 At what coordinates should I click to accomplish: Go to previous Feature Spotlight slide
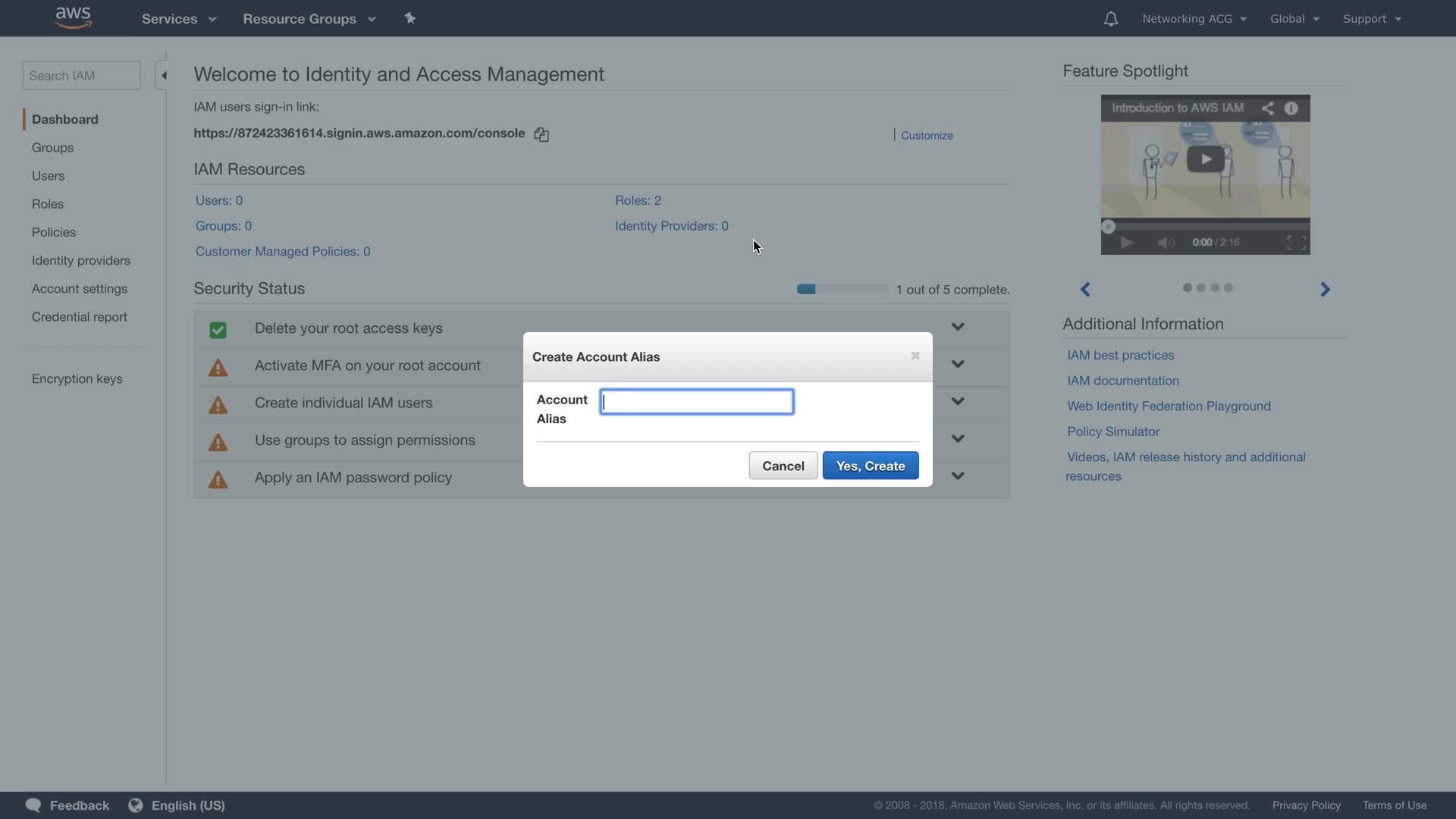point(1085,289)
